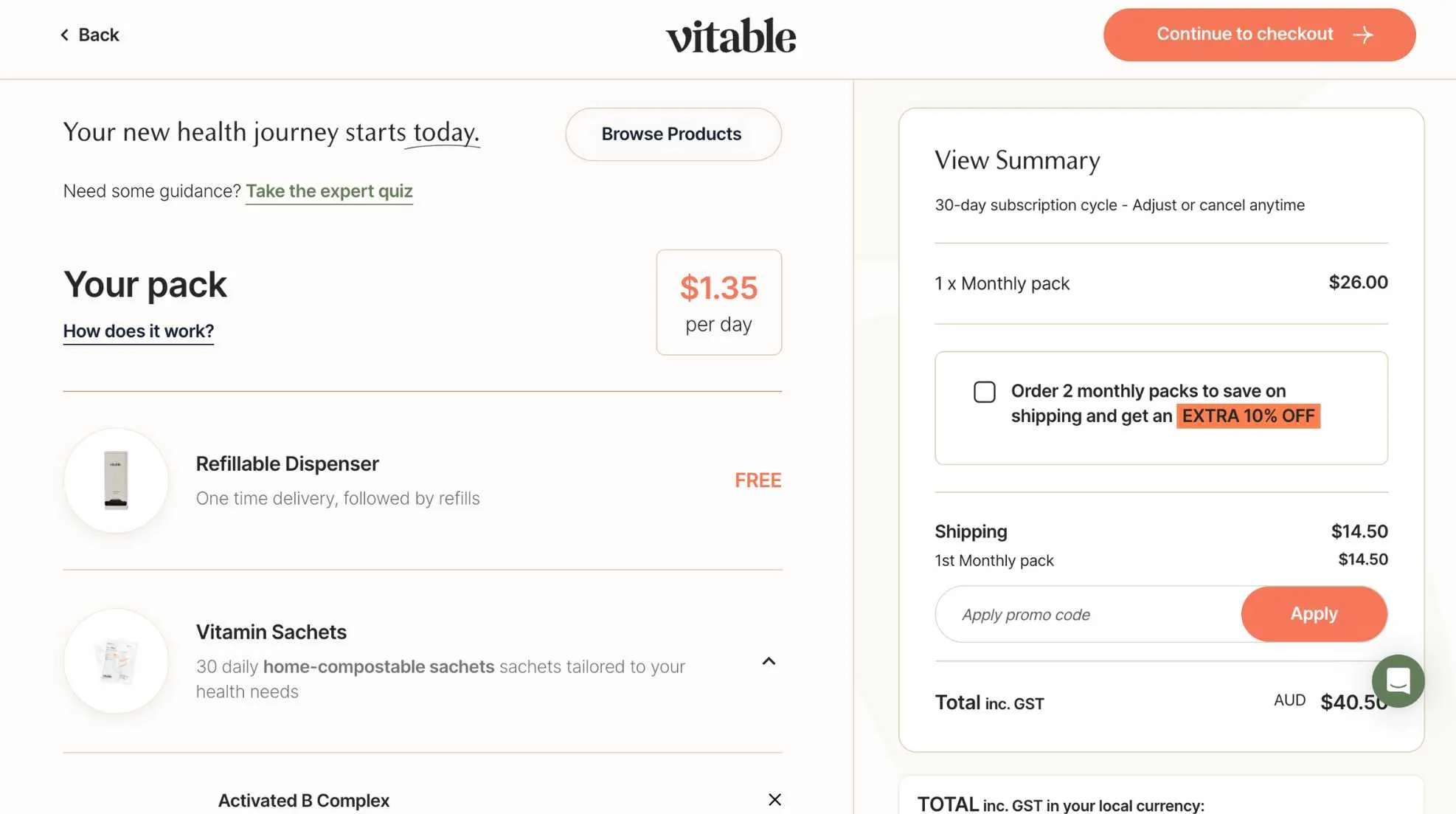Click the Browse Products button
1456x814 pixels.
pyautogui.click(x=673, y=134)
